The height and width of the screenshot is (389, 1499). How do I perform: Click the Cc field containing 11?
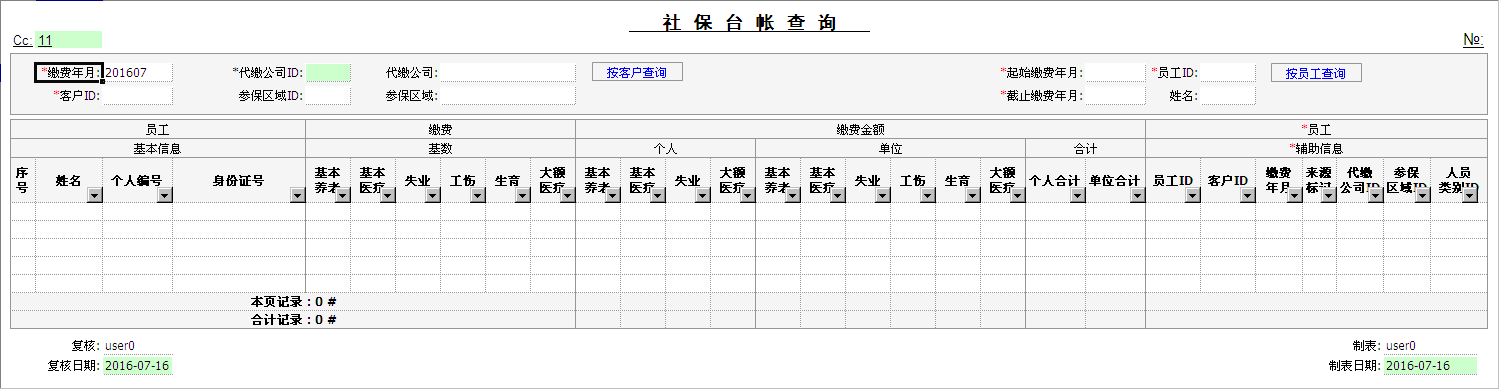(x=69, y=40)
